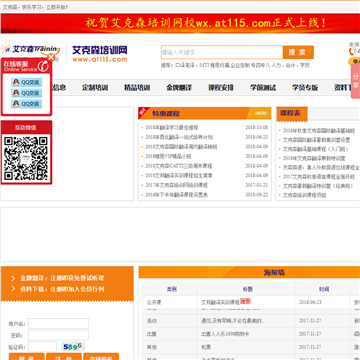This screenshot has height=360, width=360.
Task: Click the 用户名 username input field
Action: (58, 324)
